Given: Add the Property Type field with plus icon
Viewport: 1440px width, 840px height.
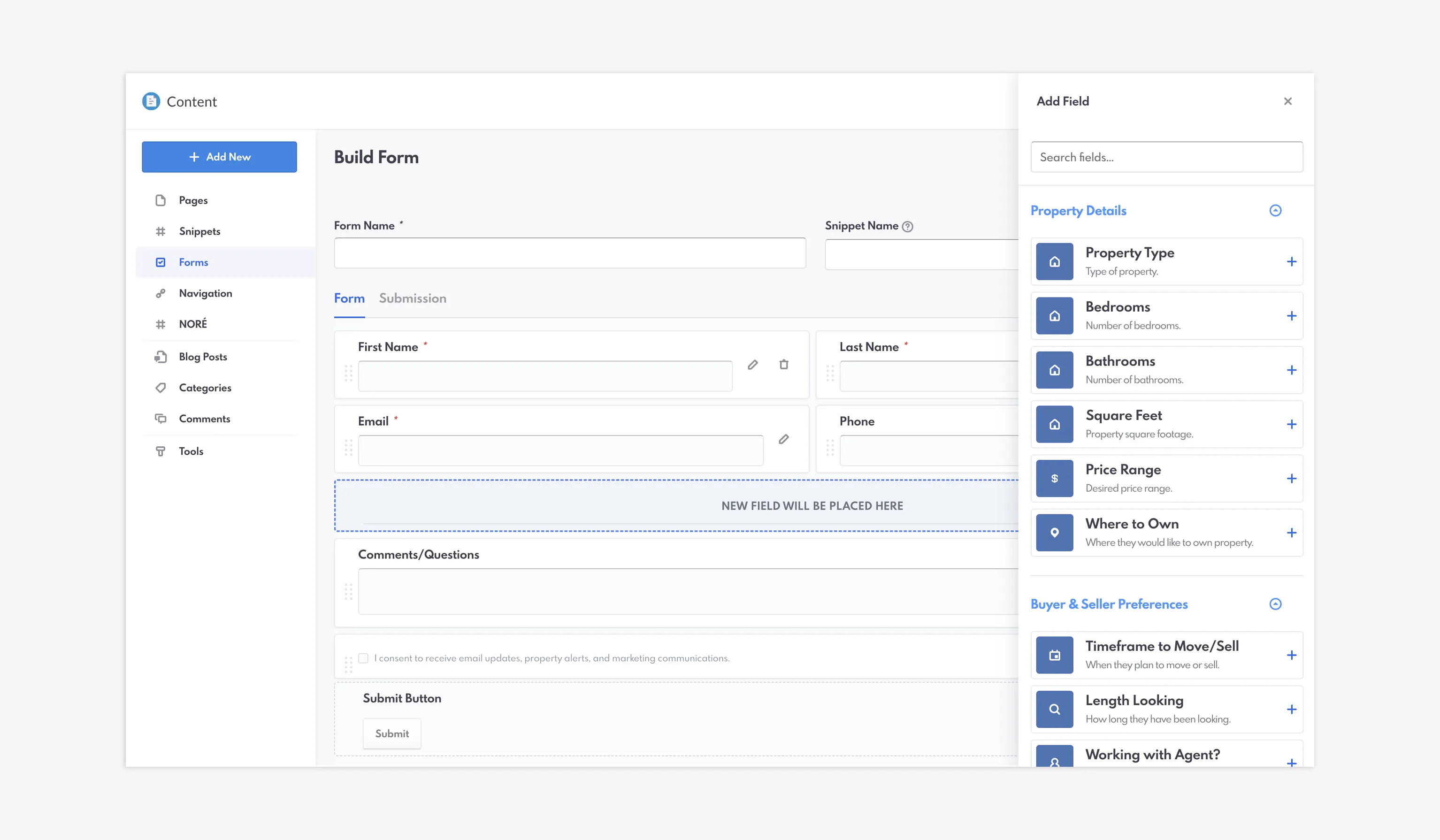Looking at the screenshot, I should tap(1291, 262).
